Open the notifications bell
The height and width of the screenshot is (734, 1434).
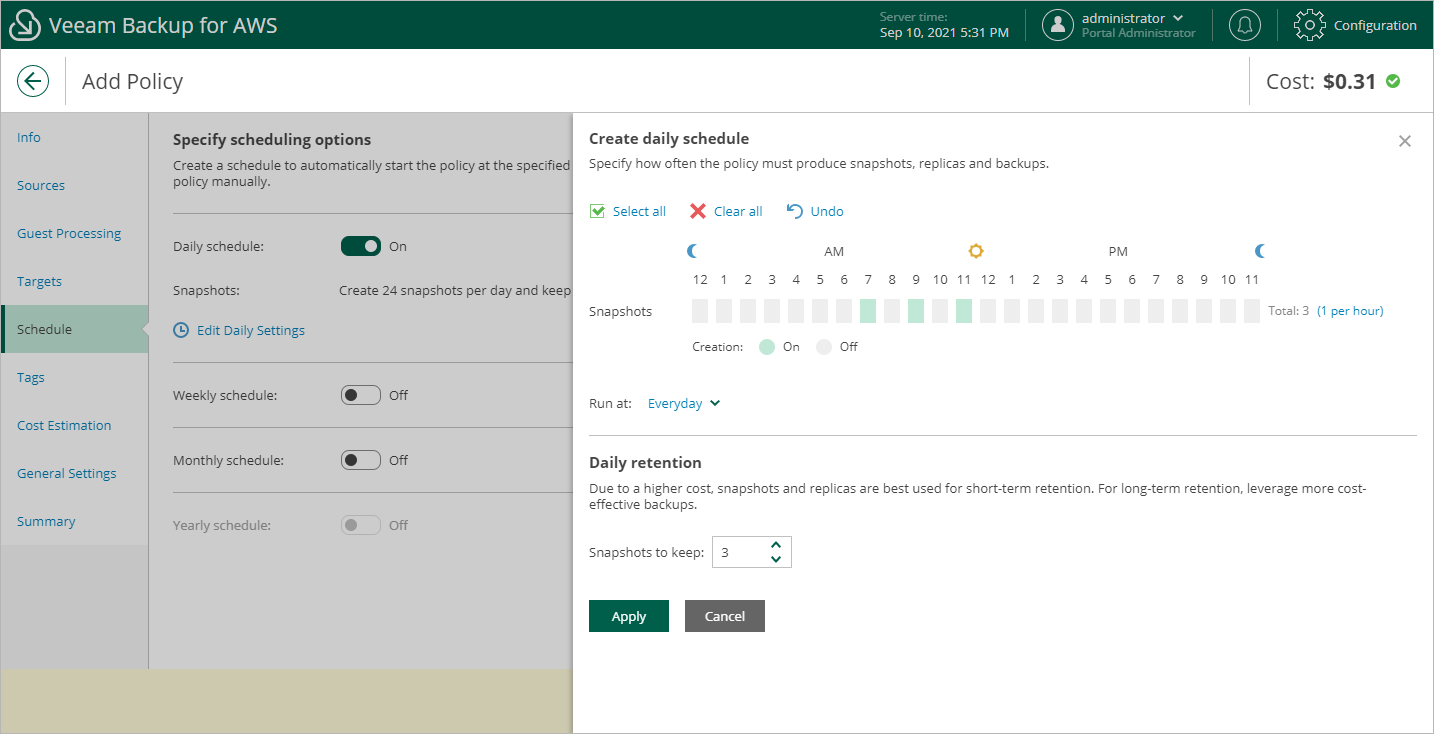click(1244, 25)
